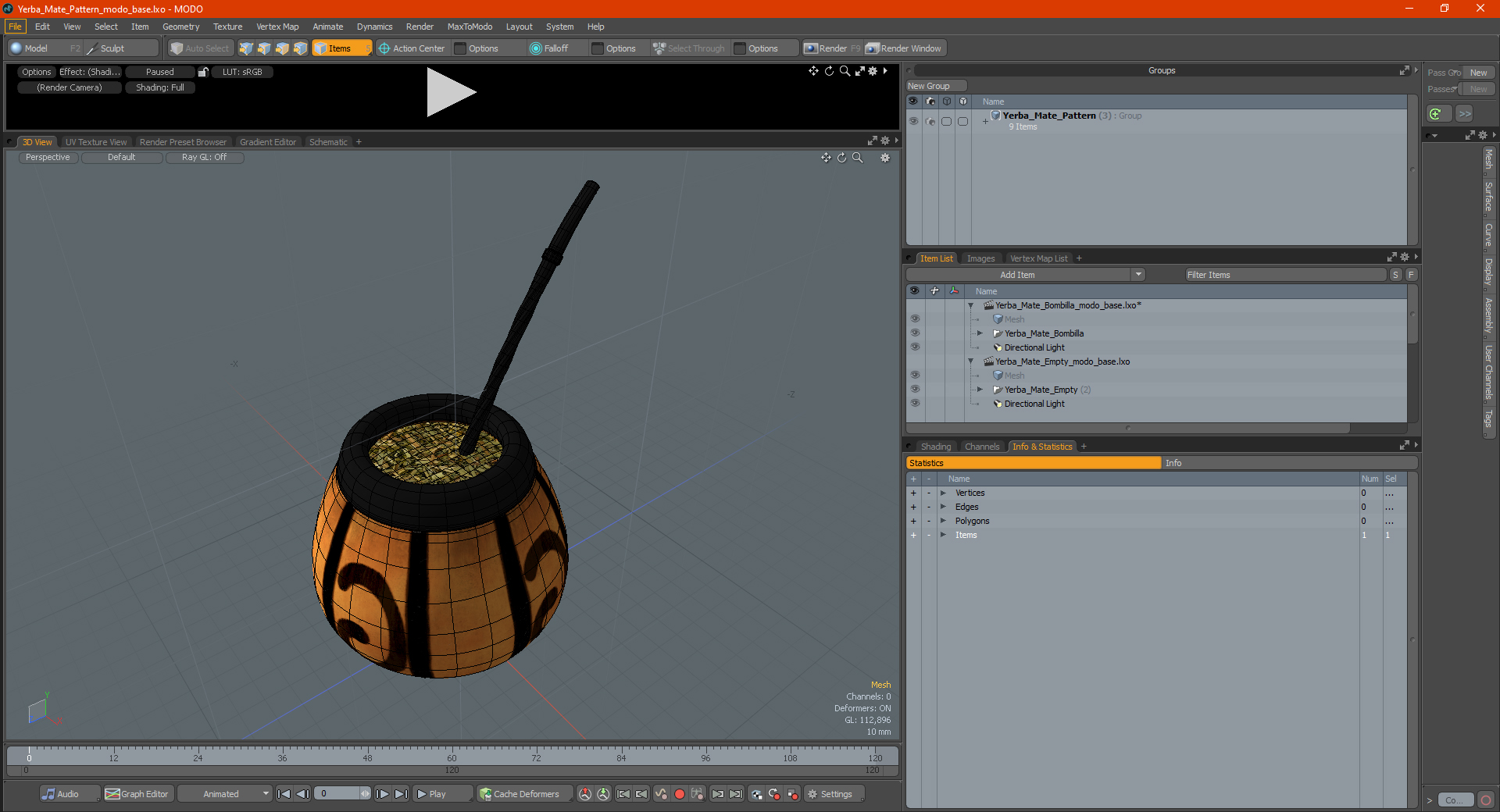
Task: Switch to the Schematic tab
Action: pyautogui.click(x=328, y=142)
